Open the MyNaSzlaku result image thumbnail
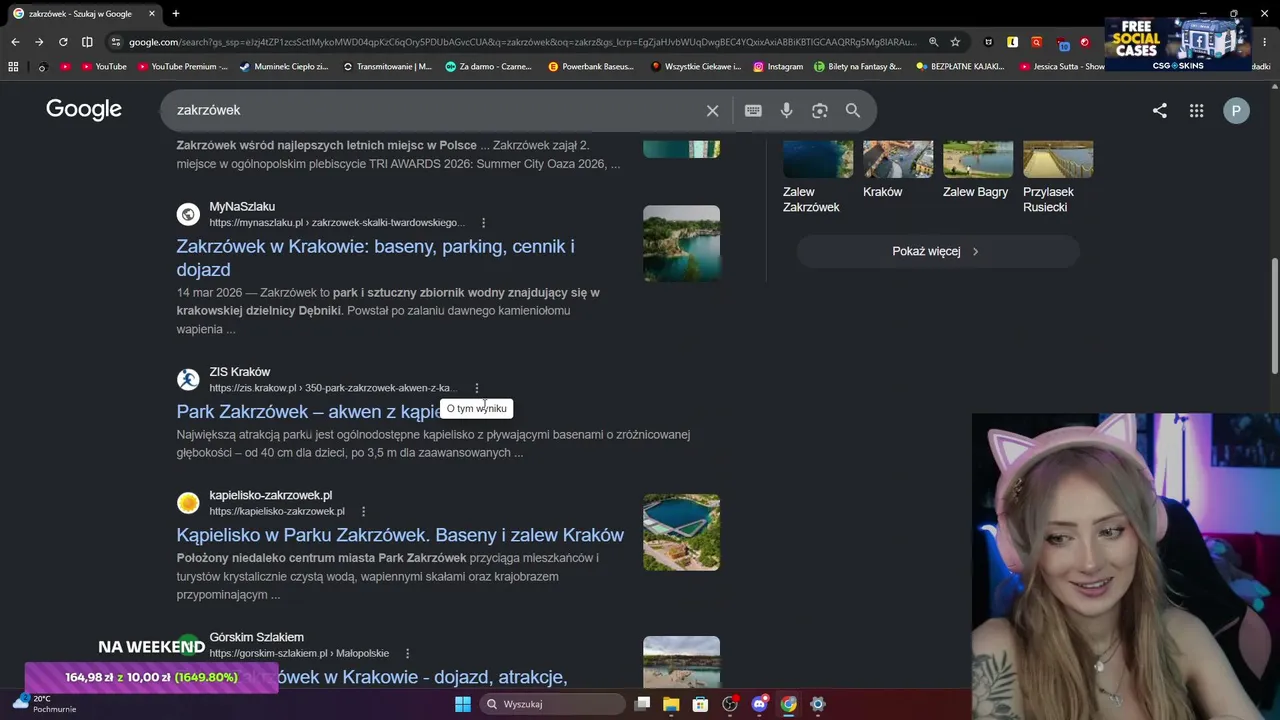This screenshot has width=1280, height=720. coord(681,243)
